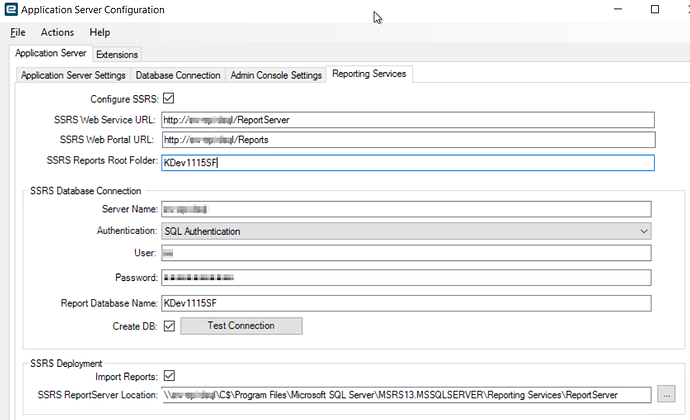690x420 pixels.
Task: Open the File menu
Action: [x=18, y=33]
